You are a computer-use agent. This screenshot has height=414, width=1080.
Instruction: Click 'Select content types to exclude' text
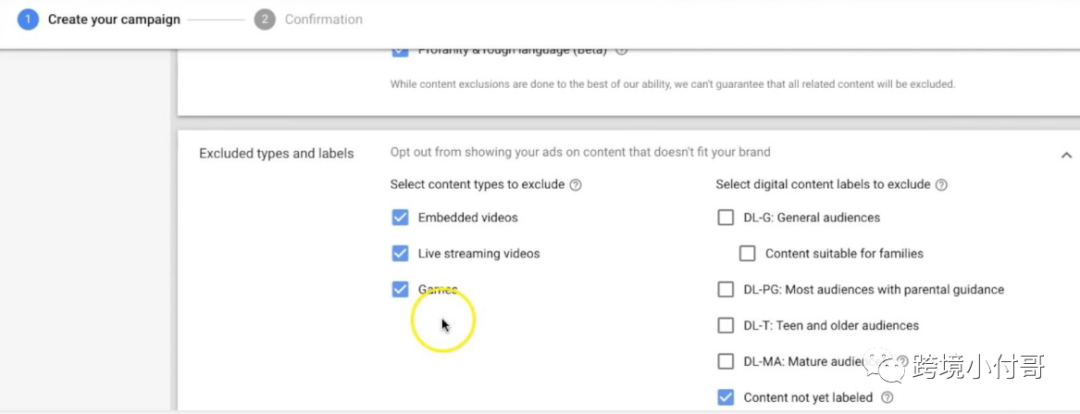point(477,185)
